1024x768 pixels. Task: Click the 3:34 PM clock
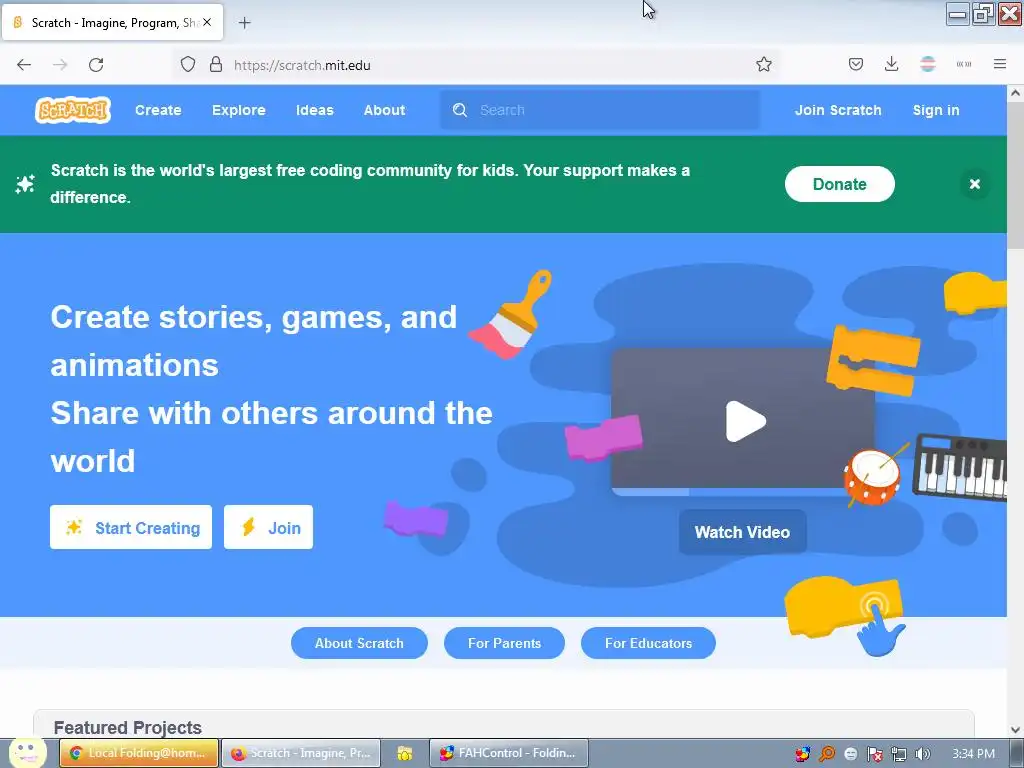(973, 754)
